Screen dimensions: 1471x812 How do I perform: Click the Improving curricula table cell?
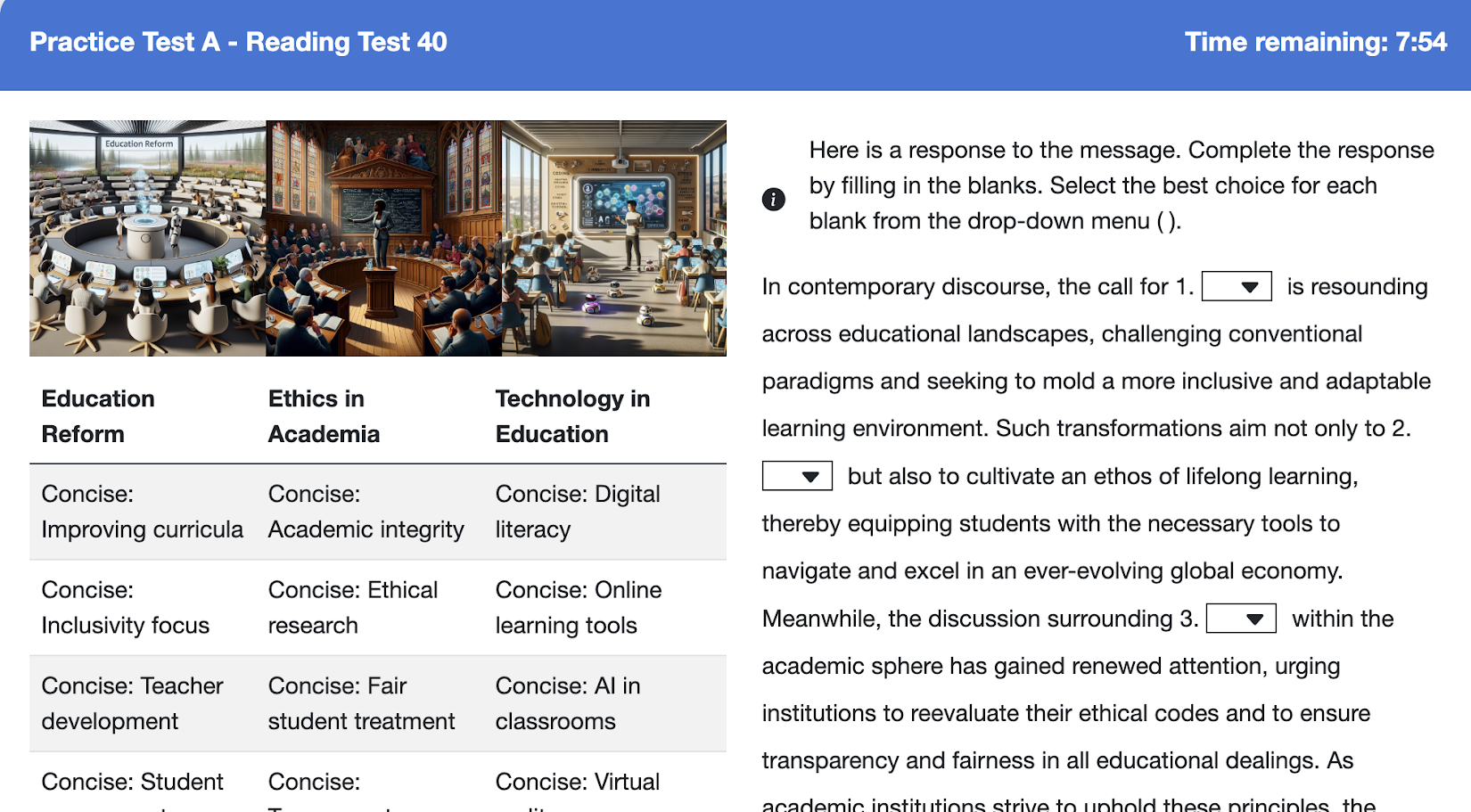(143, 512)
